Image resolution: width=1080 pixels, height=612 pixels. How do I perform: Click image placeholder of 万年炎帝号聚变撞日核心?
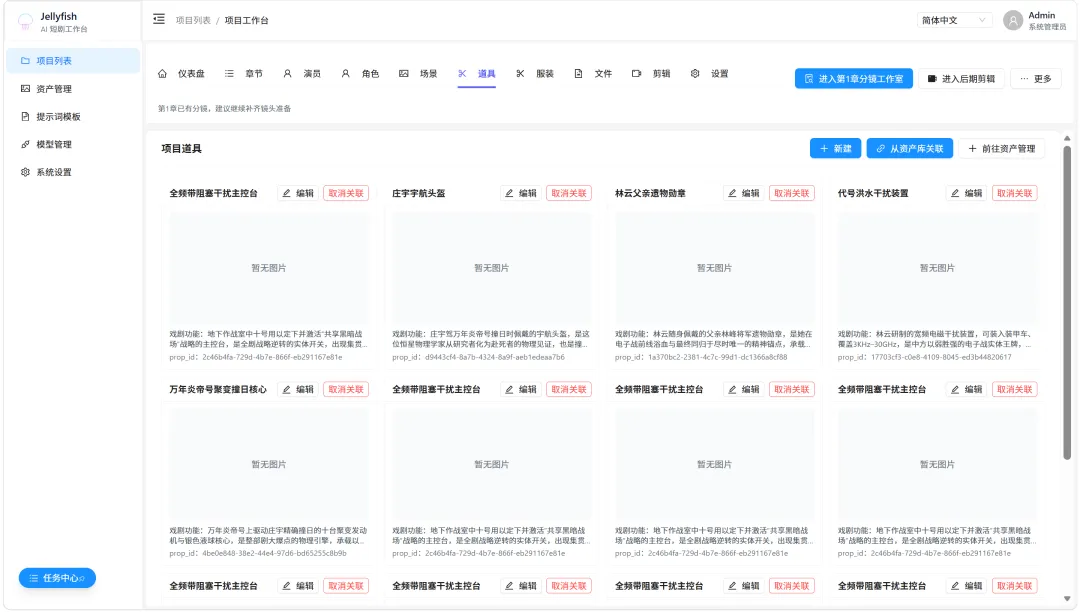click(269, 464)
